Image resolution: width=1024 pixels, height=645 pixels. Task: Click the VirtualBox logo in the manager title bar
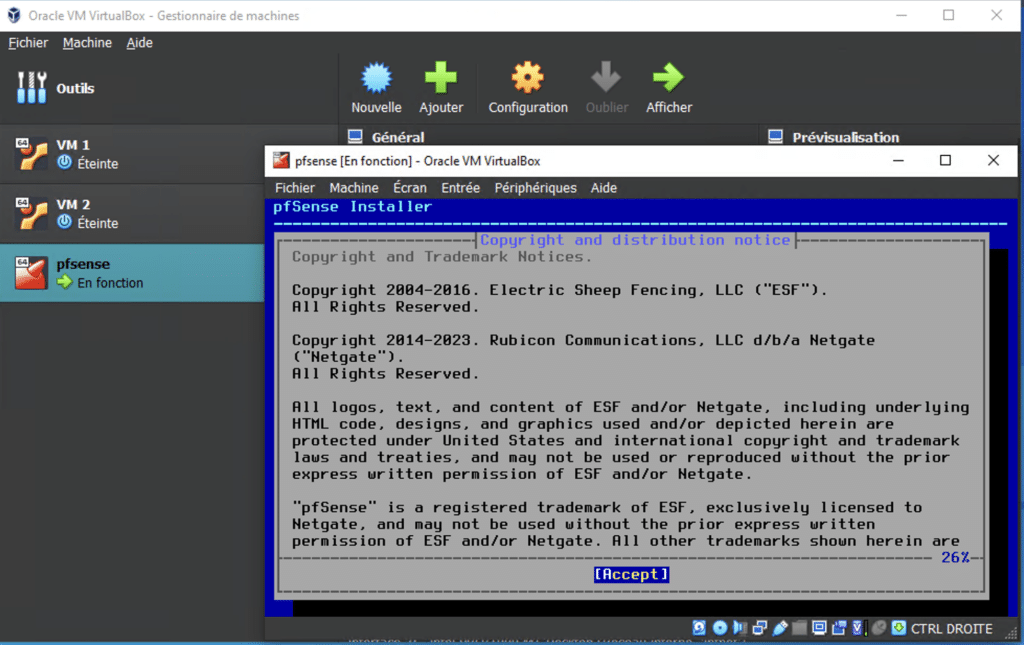coord(14,15)
